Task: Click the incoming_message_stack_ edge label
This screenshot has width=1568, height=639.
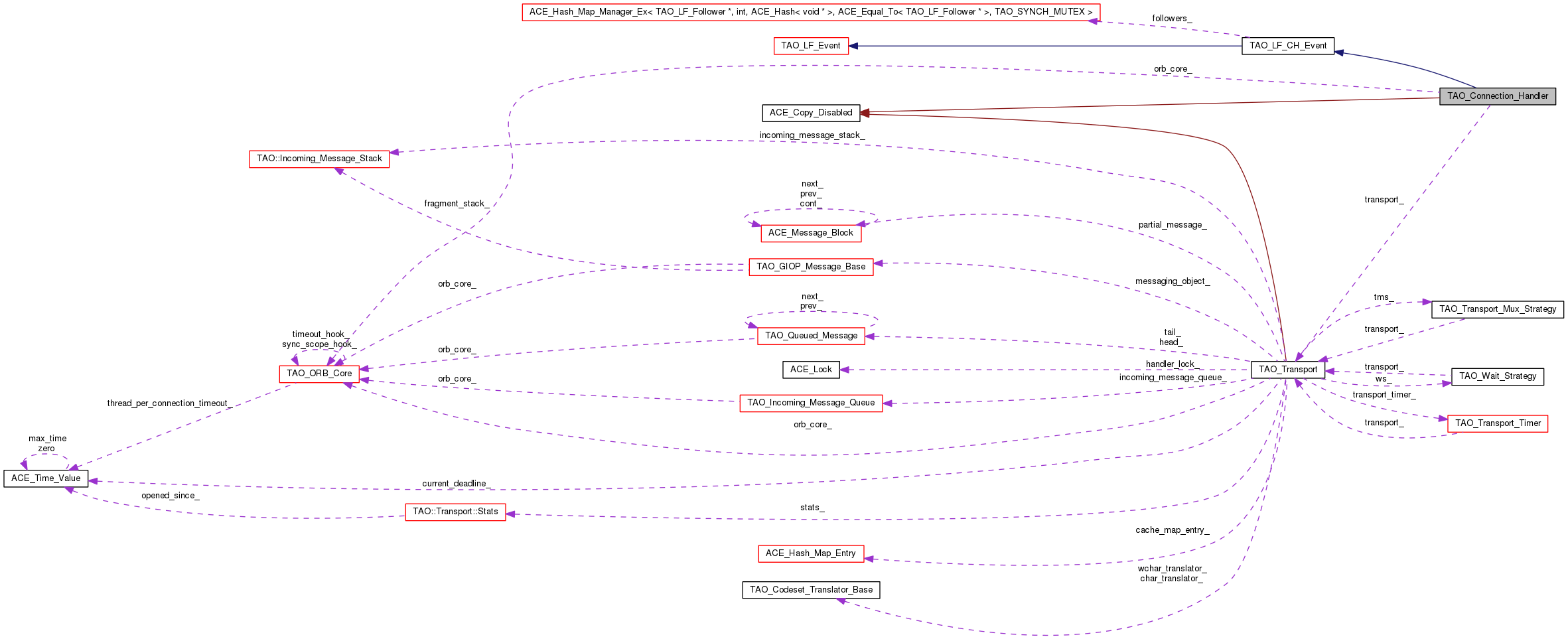Action: 812,135
